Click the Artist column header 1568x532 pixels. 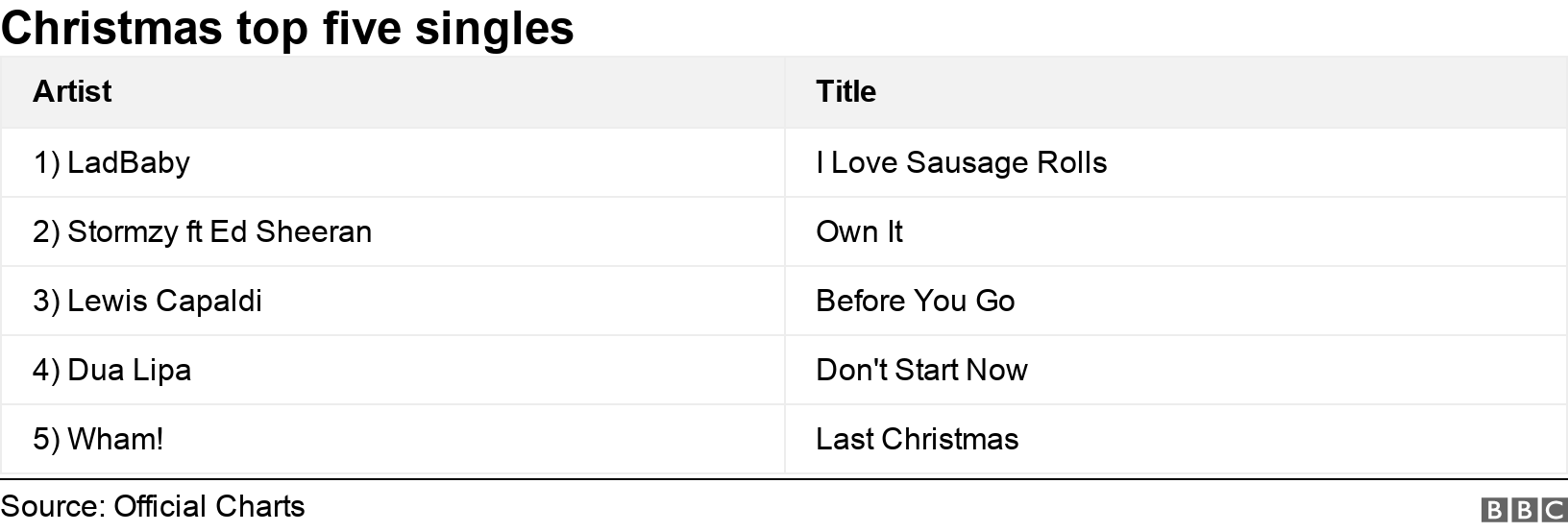[x=72, y=91]
